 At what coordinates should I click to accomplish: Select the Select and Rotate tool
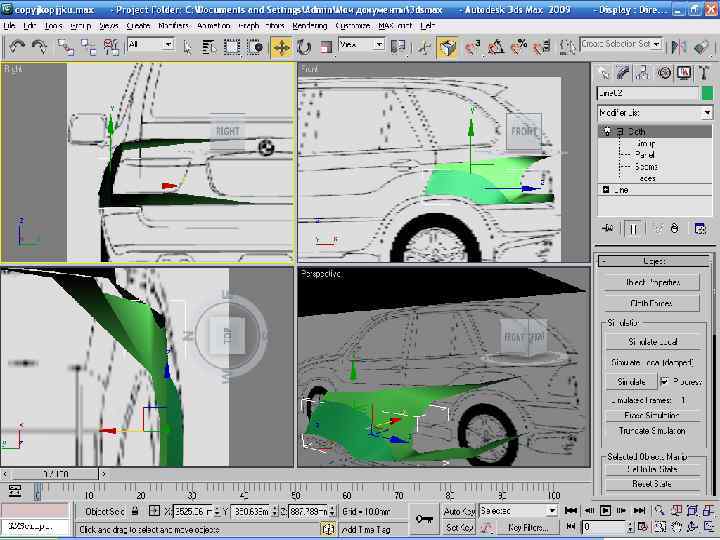pyautogui.click(x=303, y=46)
